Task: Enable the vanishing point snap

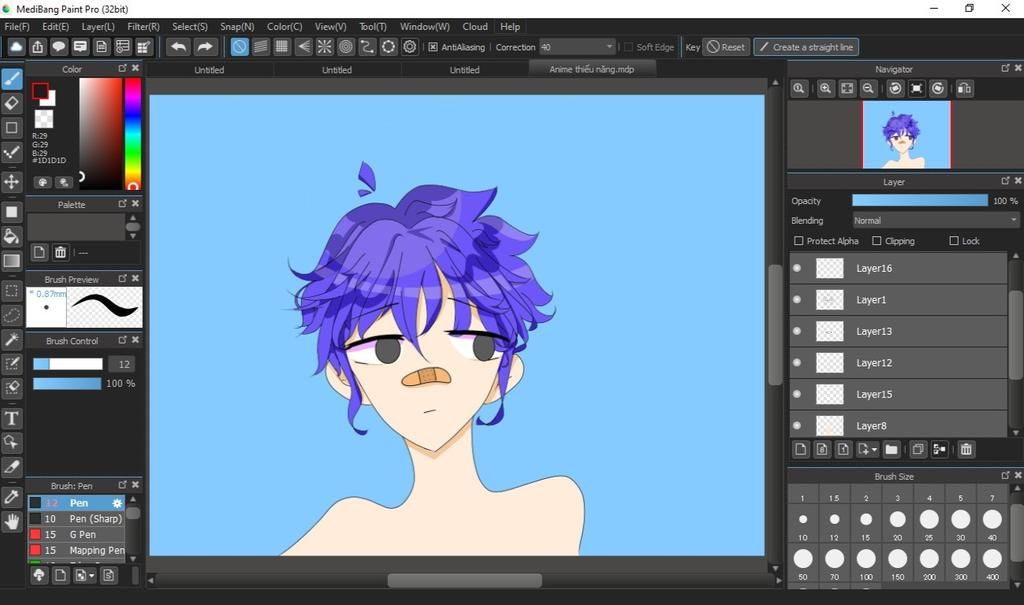Action: coord(304,47)
